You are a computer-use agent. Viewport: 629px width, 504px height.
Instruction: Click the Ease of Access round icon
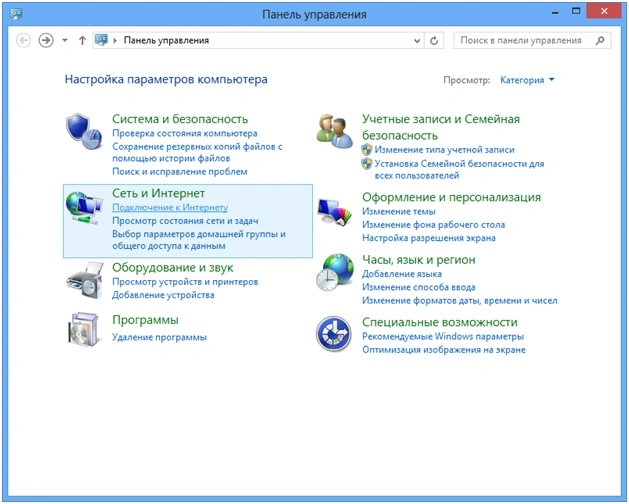pyautogui.click(x=334, y=334)
